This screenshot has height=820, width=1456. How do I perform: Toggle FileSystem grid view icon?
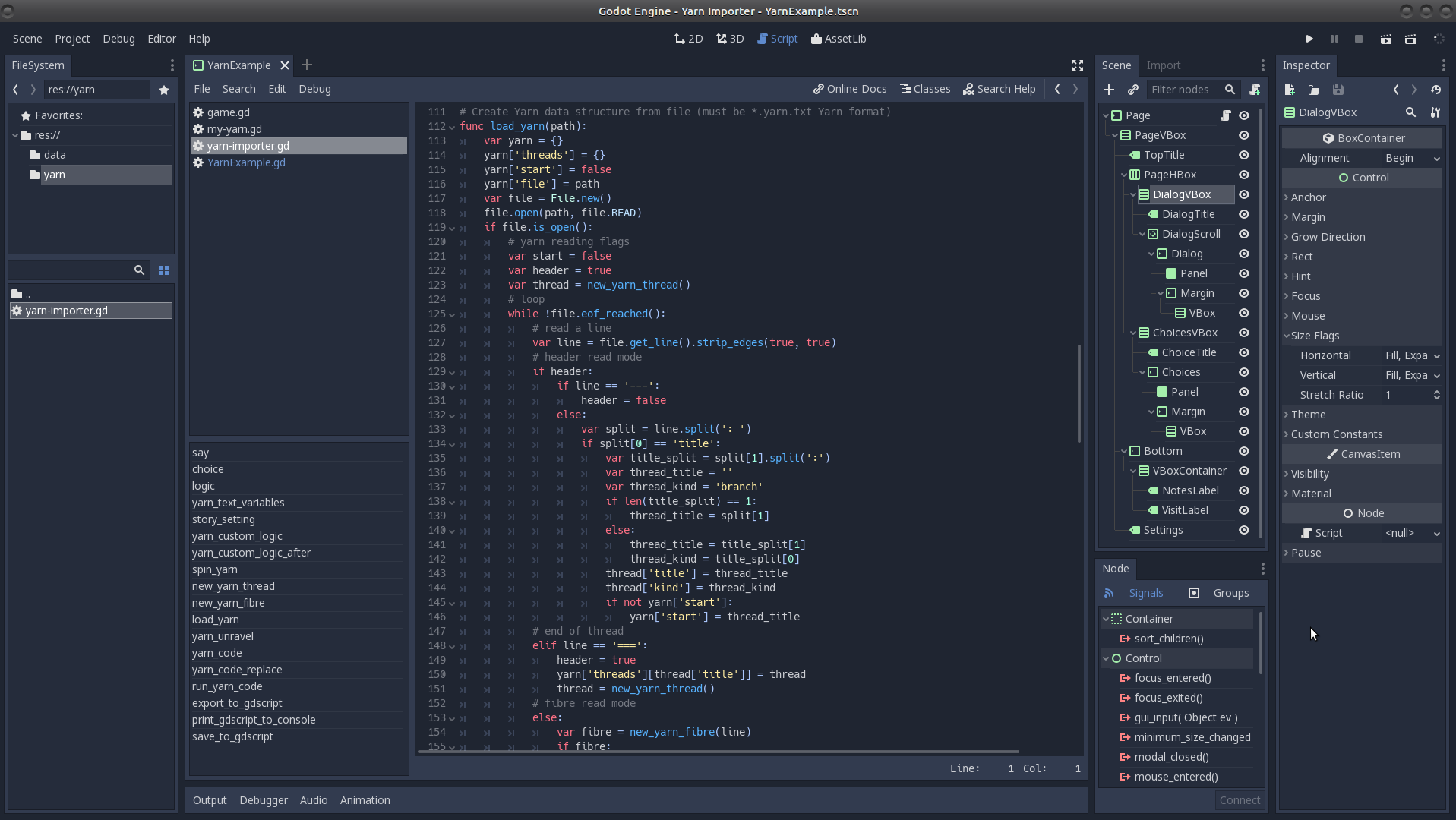click(x=164, y=270)
